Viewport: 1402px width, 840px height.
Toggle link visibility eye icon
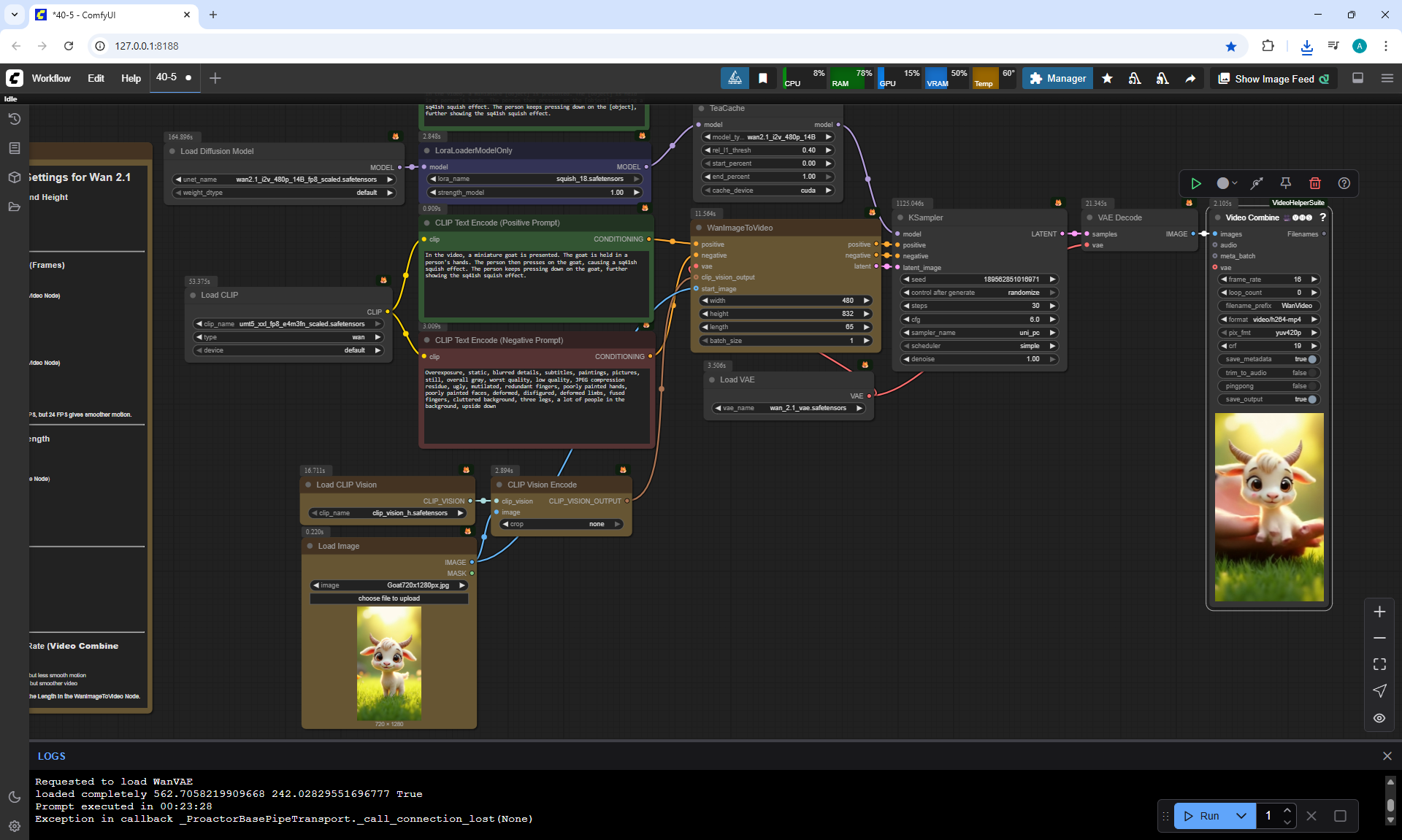(x=1379, y=718)
